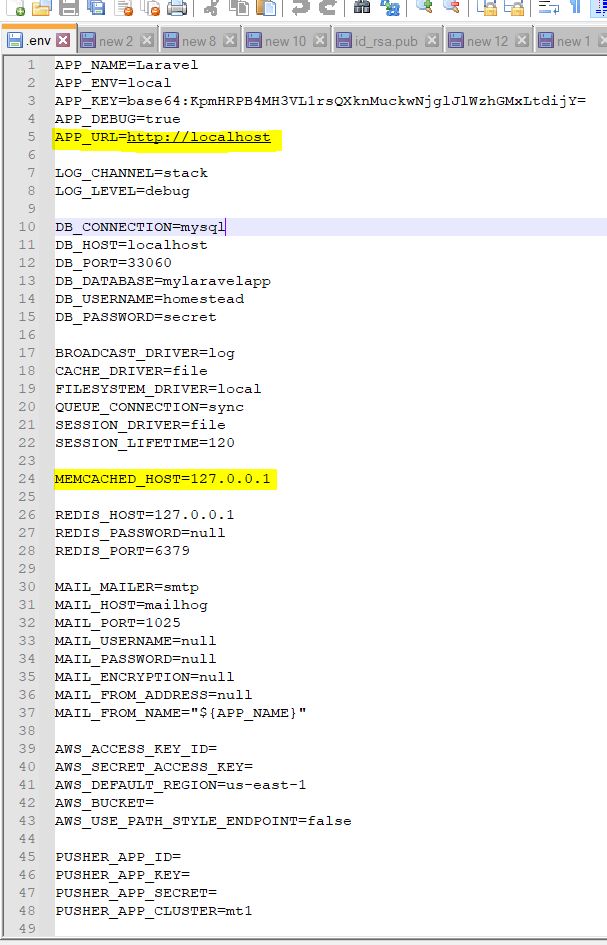Image resolution: width=607 pixels, height=945 pixels.
Task: Close the .env tab with its red X
Action: pos(63,40)
